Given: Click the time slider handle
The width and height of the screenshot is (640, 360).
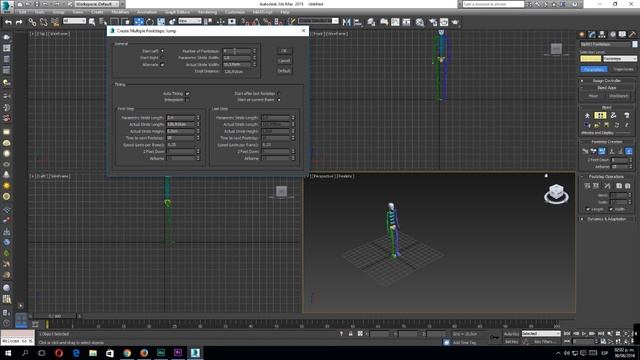Looking at the screenshot, I should tap(55, 316).
